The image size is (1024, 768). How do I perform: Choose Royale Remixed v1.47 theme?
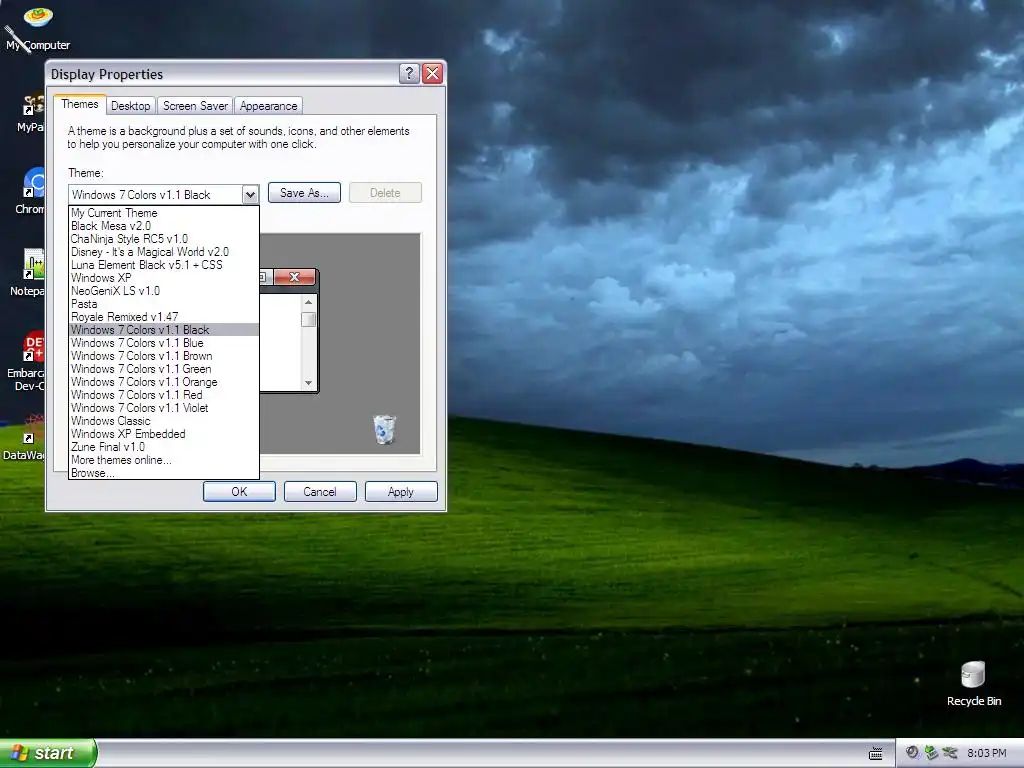tap(164, 317)
